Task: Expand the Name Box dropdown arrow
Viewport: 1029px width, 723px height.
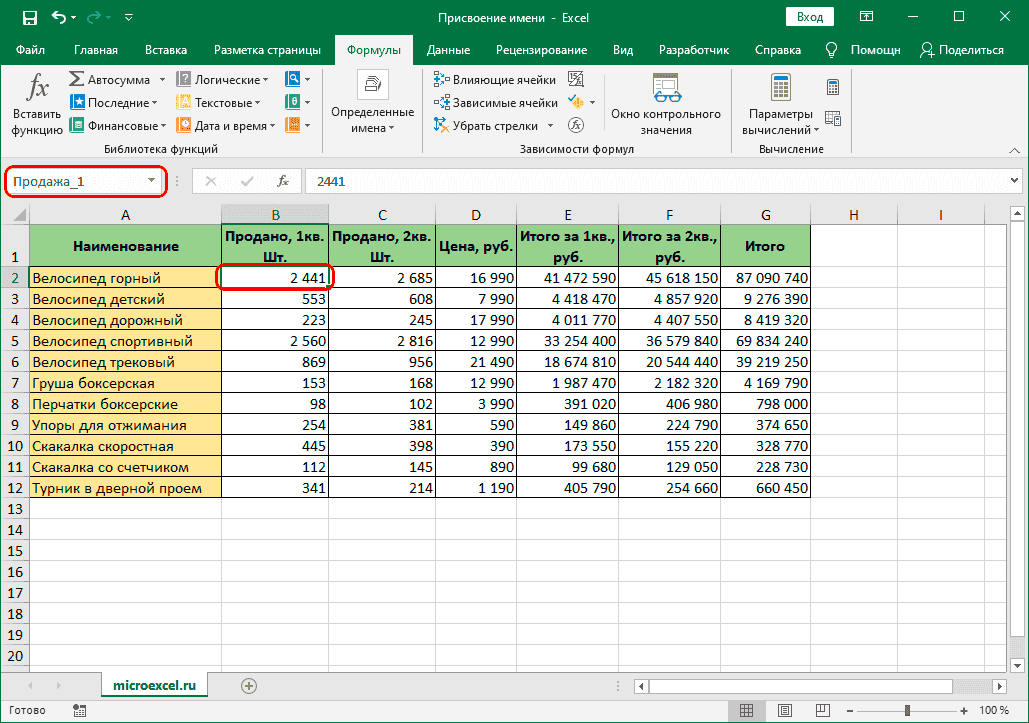Action: point(152,181)
